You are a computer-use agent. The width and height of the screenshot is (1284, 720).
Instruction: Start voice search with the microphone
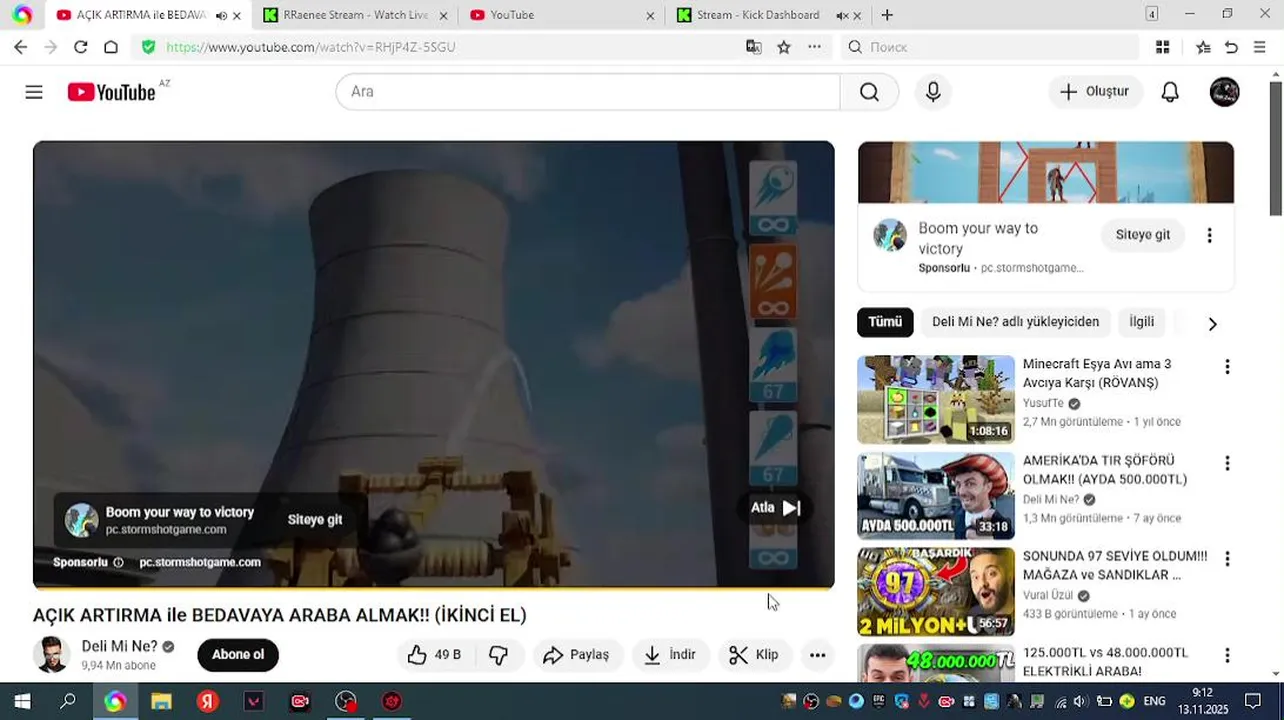click(933, 92)
